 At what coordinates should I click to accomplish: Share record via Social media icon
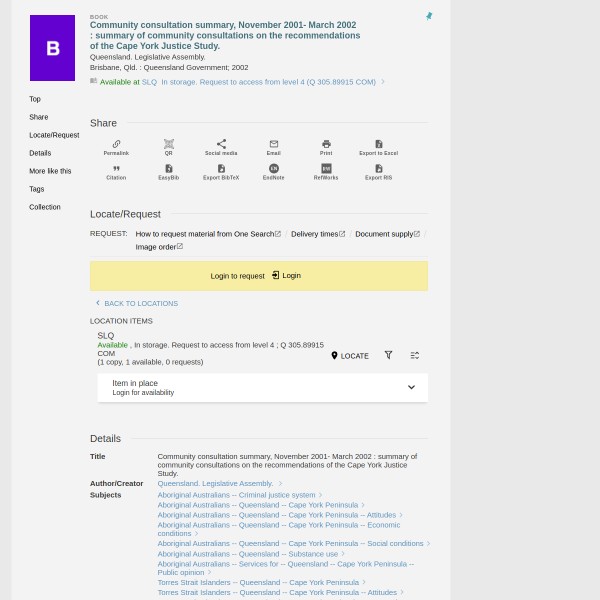[221, 147]
